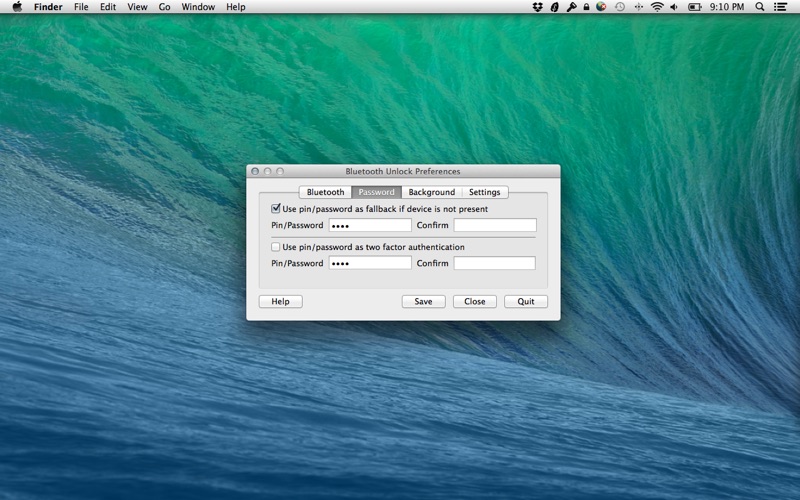The width and height of the screenshot is (800, 500).
Task: Switch to the Background tab
Action: 431,192
